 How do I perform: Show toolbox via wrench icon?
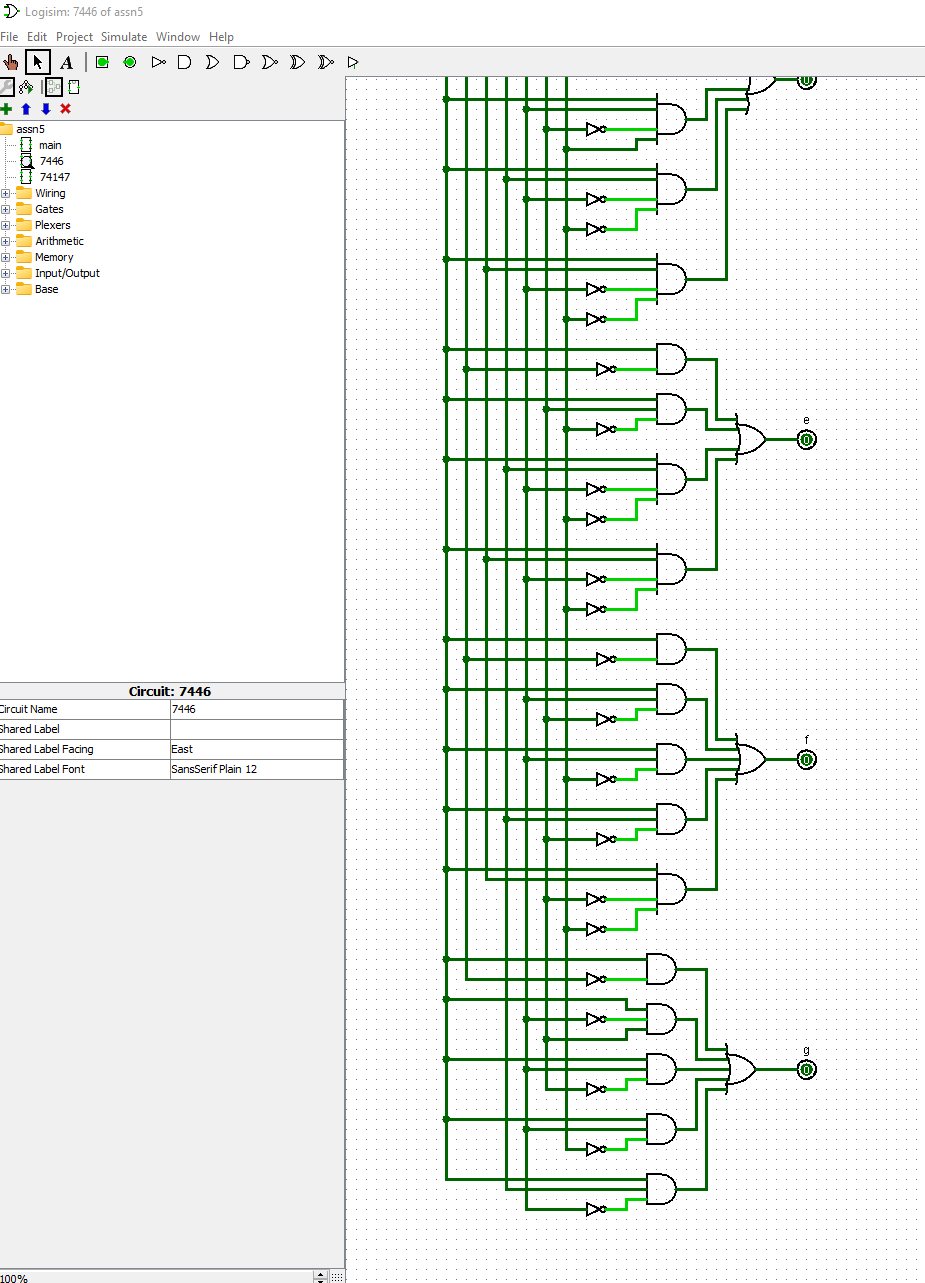(x=6, y=87)
